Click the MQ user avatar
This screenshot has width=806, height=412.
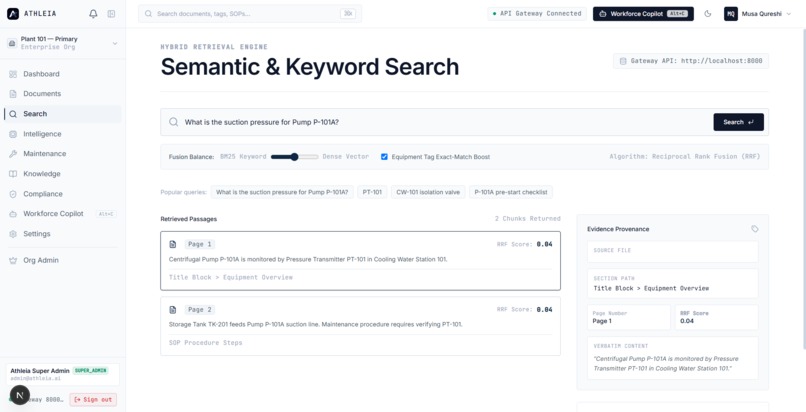tap(730, 14)
